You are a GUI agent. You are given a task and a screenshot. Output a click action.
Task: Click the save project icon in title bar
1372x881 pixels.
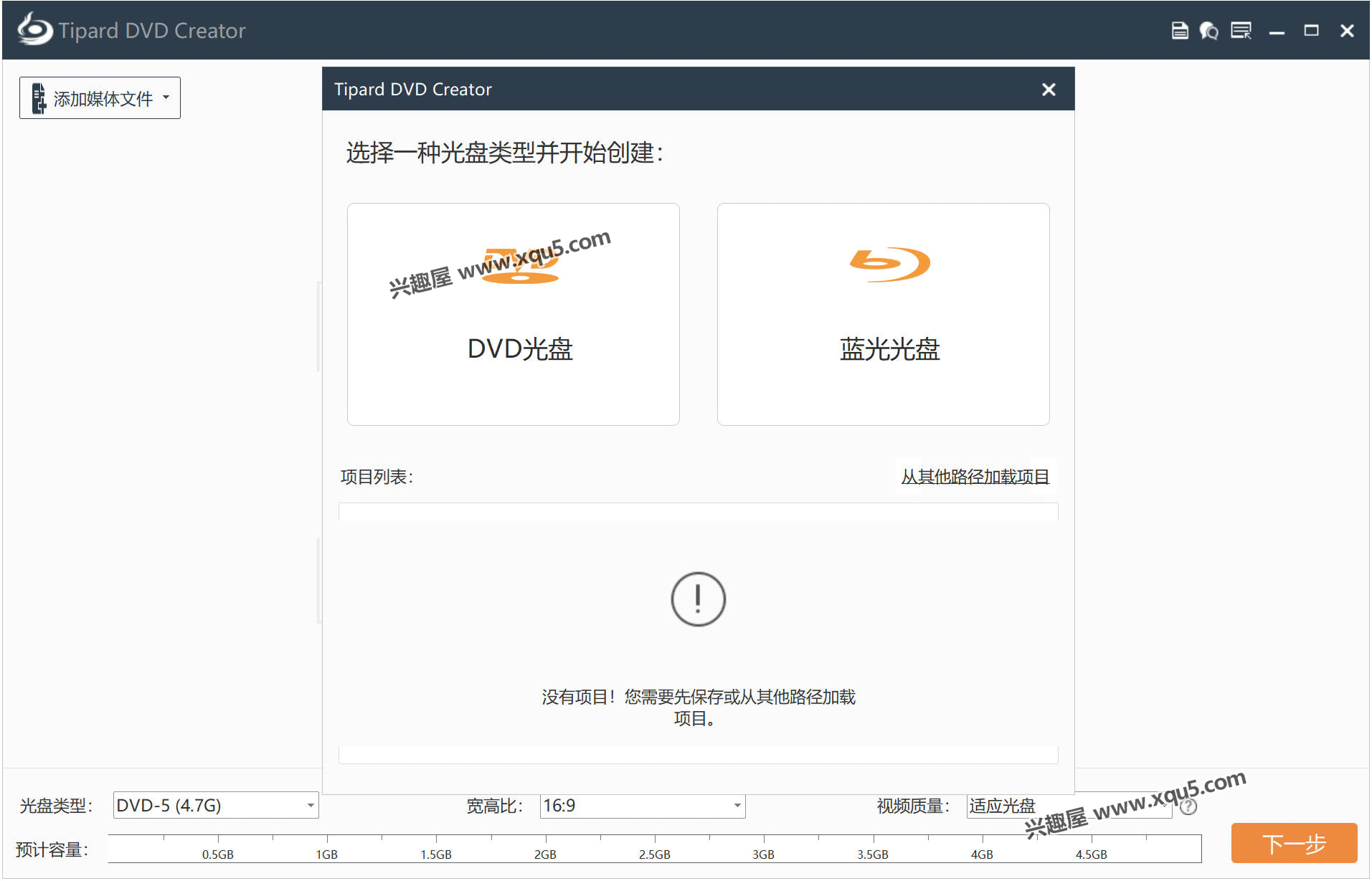coord(1179,31)
